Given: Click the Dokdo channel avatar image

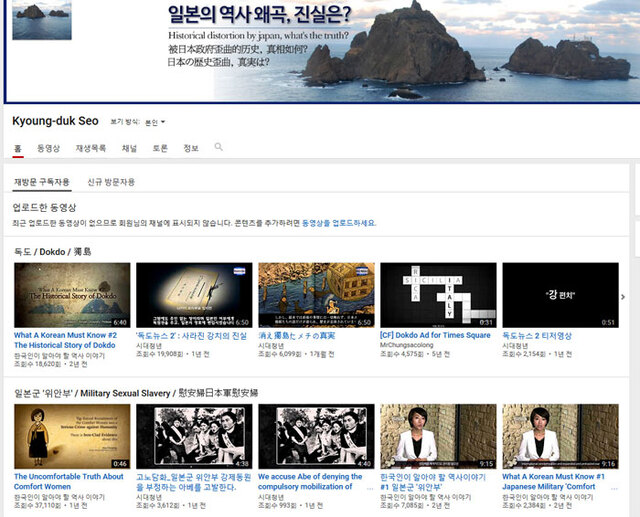Looking at the screenshot, I should (42, 20).
